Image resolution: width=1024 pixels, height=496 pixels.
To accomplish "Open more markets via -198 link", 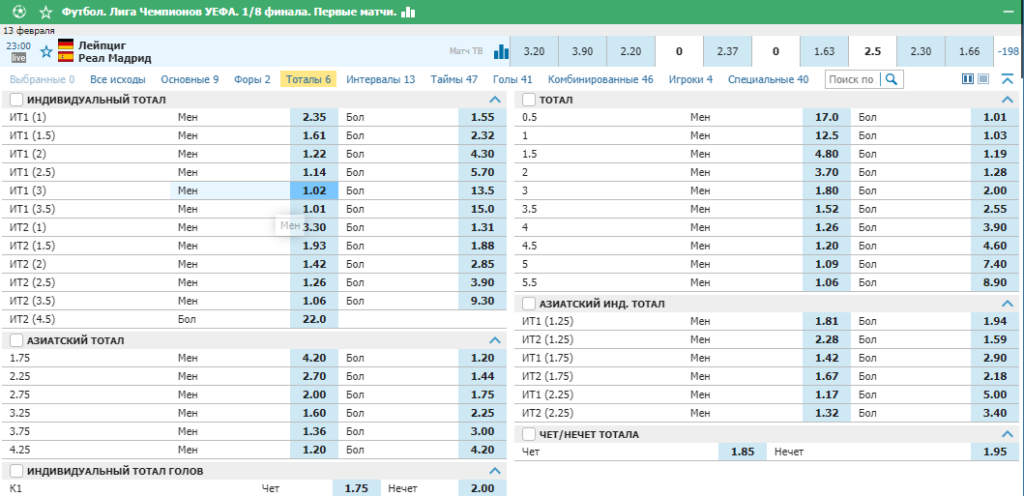I will pyautogui.click(x=1008, y=52).
